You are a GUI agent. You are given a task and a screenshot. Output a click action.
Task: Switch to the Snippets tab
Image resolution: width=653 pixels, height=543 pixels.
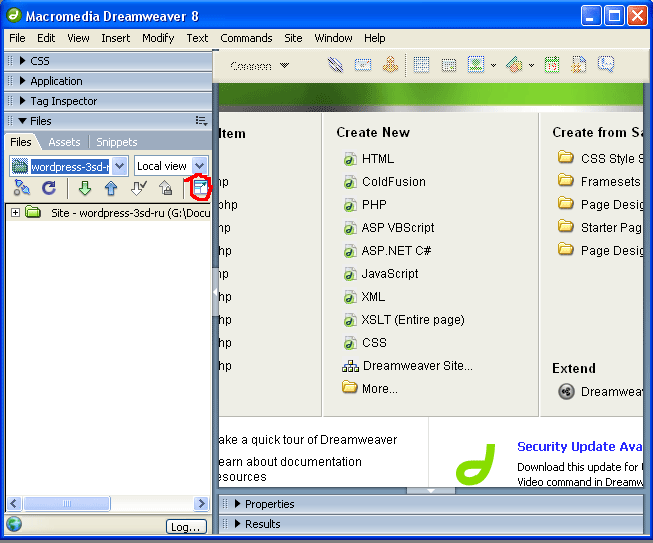(x=117, y=142)
